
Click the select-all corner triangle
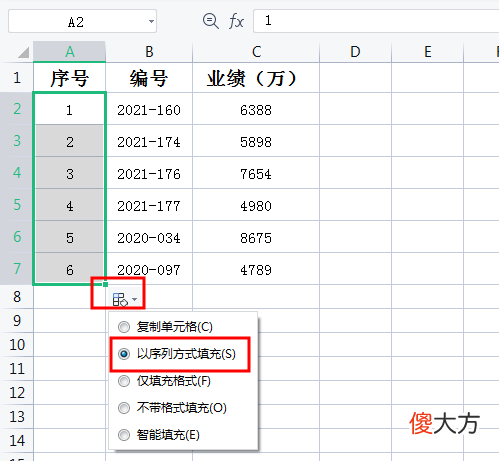pos(23,52)
